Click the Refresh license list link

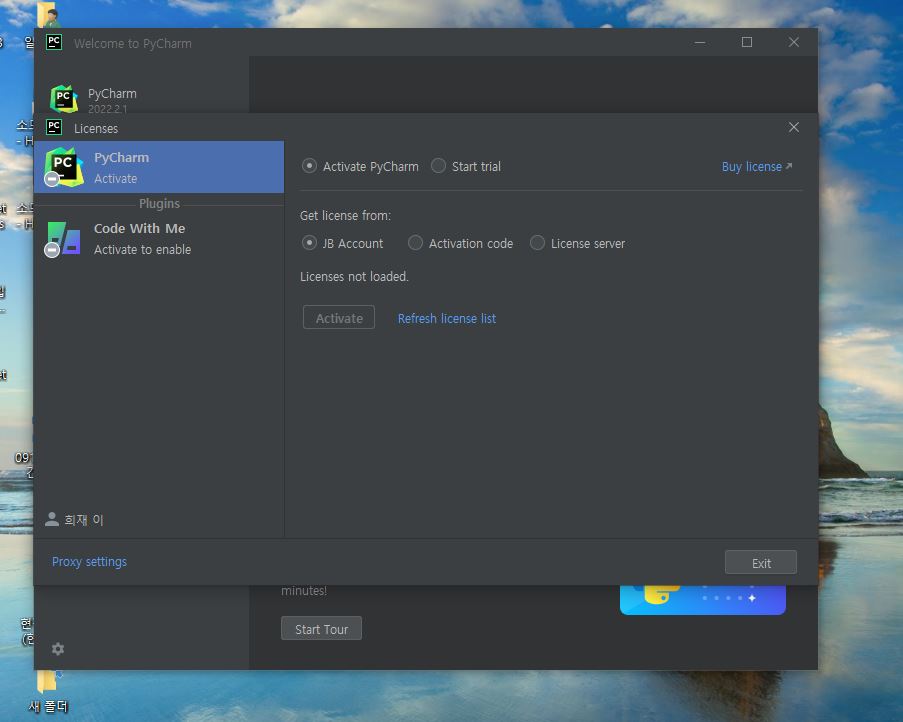click(x=446, y=318)
